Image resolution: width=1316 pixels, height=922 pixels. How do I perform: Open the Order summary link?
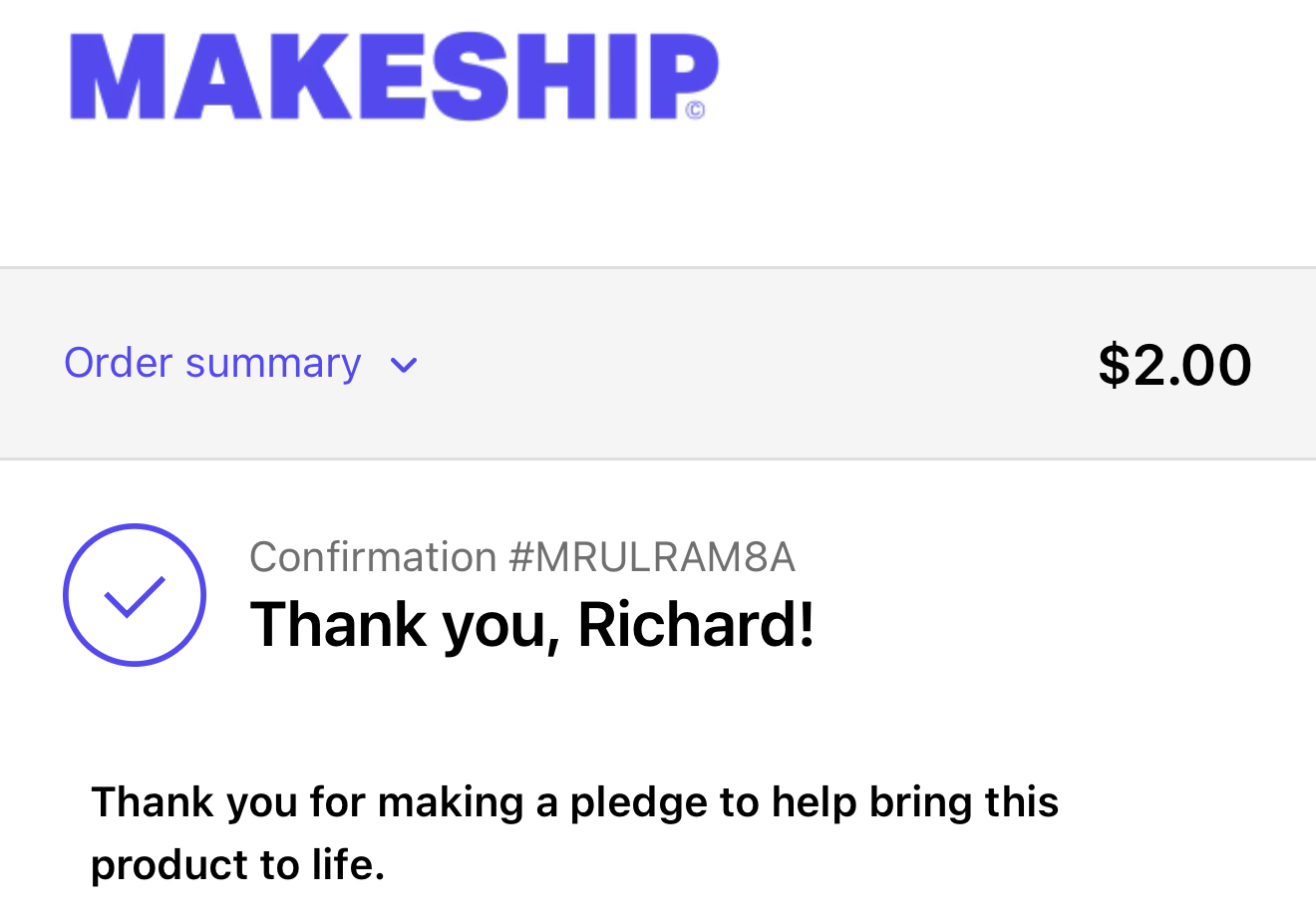[x=212, y=364]
